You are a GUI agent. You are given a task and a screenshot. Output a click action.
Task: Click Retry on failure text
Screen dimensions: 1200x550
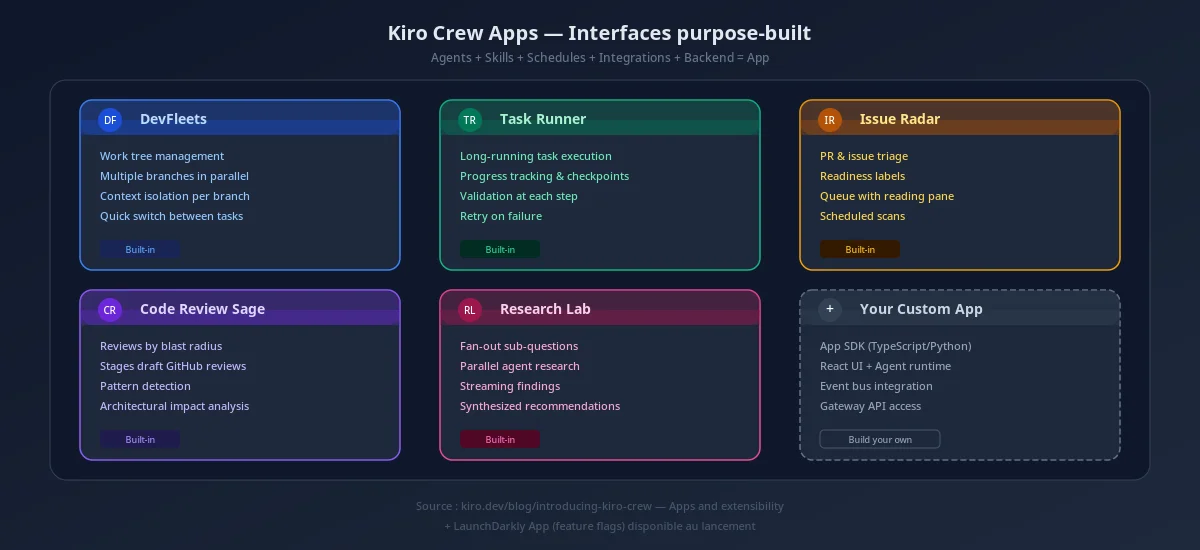[x=501, y=216]
